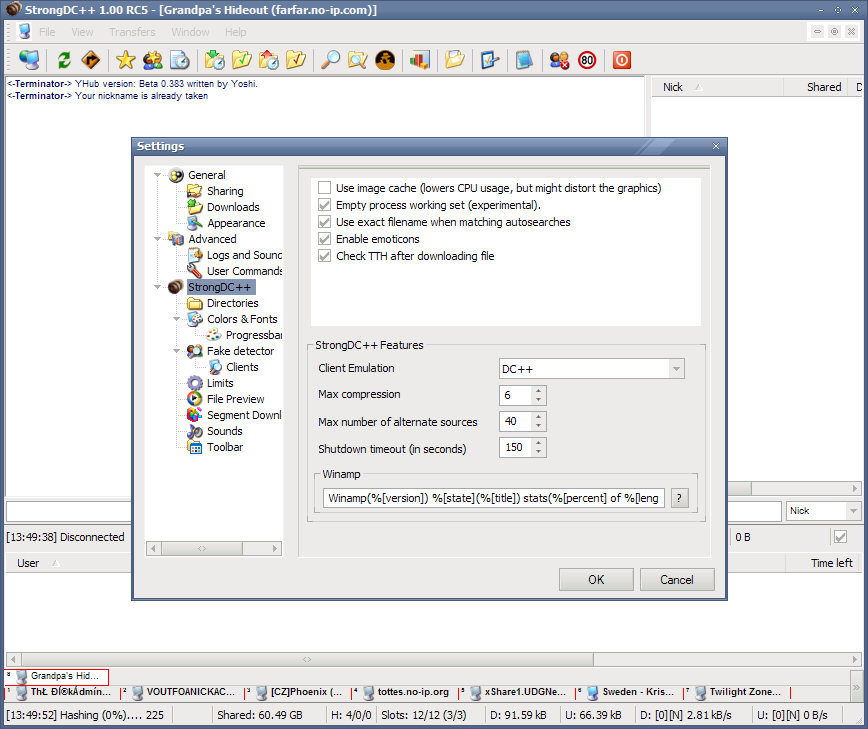
Task: Select Clients under Fake detector
Action: click(x=242, y=367)
